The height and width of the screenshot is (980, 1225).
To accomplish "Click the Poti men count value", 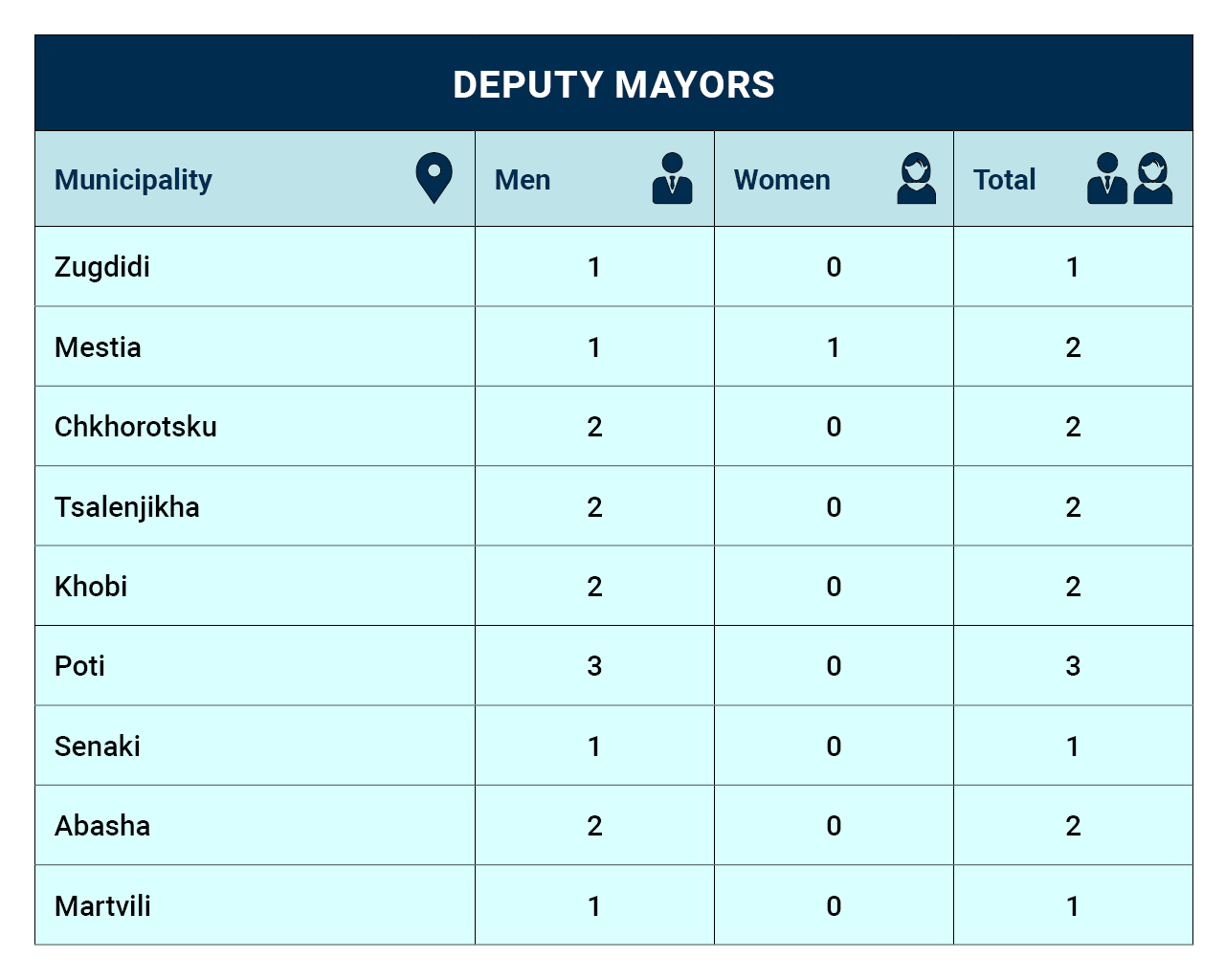I will (594, 666).
